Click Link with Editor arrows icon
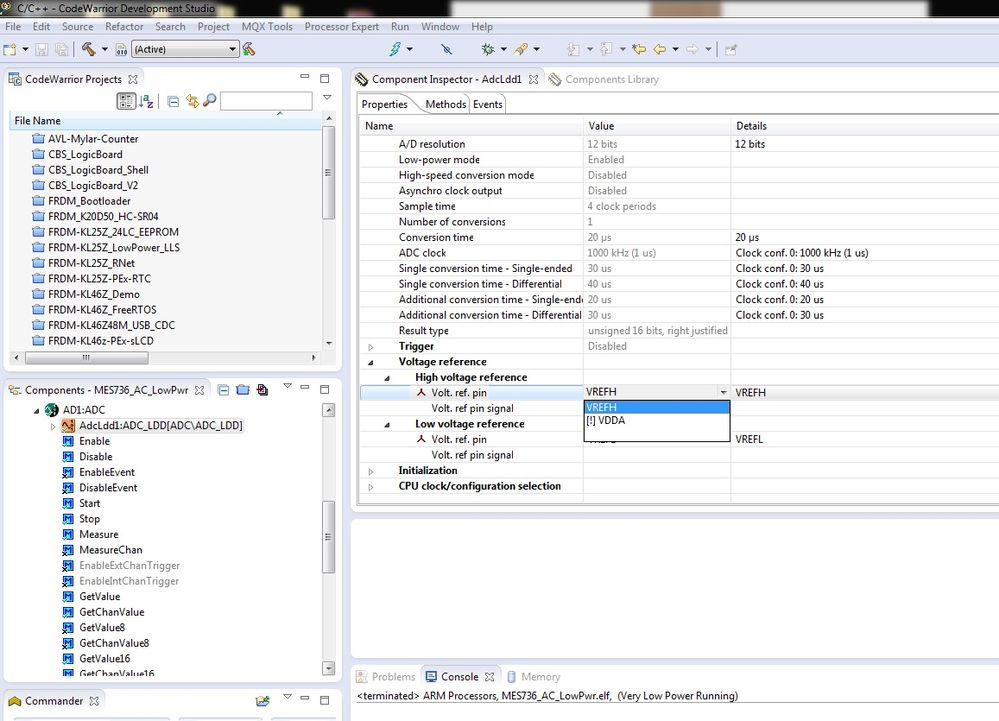Viewport: 999px width, 721px height. pos(192,101)
